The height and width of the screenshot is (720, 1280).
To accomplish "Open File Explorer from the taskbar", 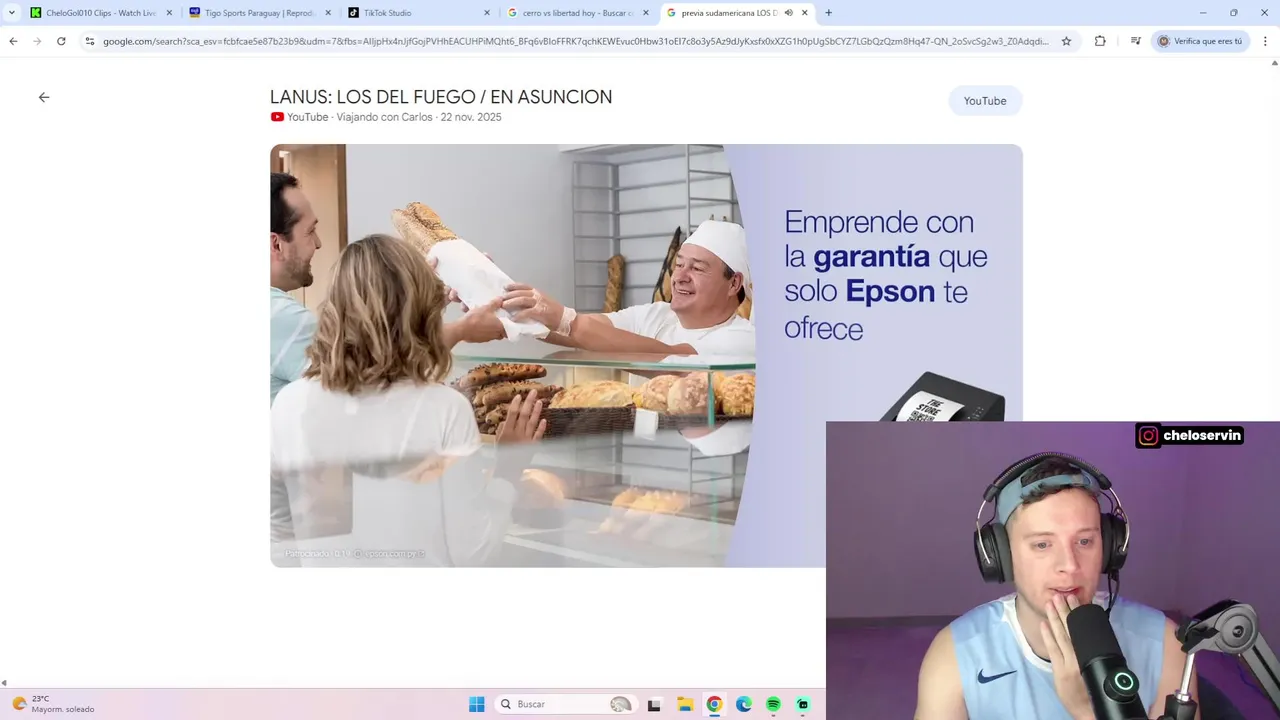I will point(684,704).
